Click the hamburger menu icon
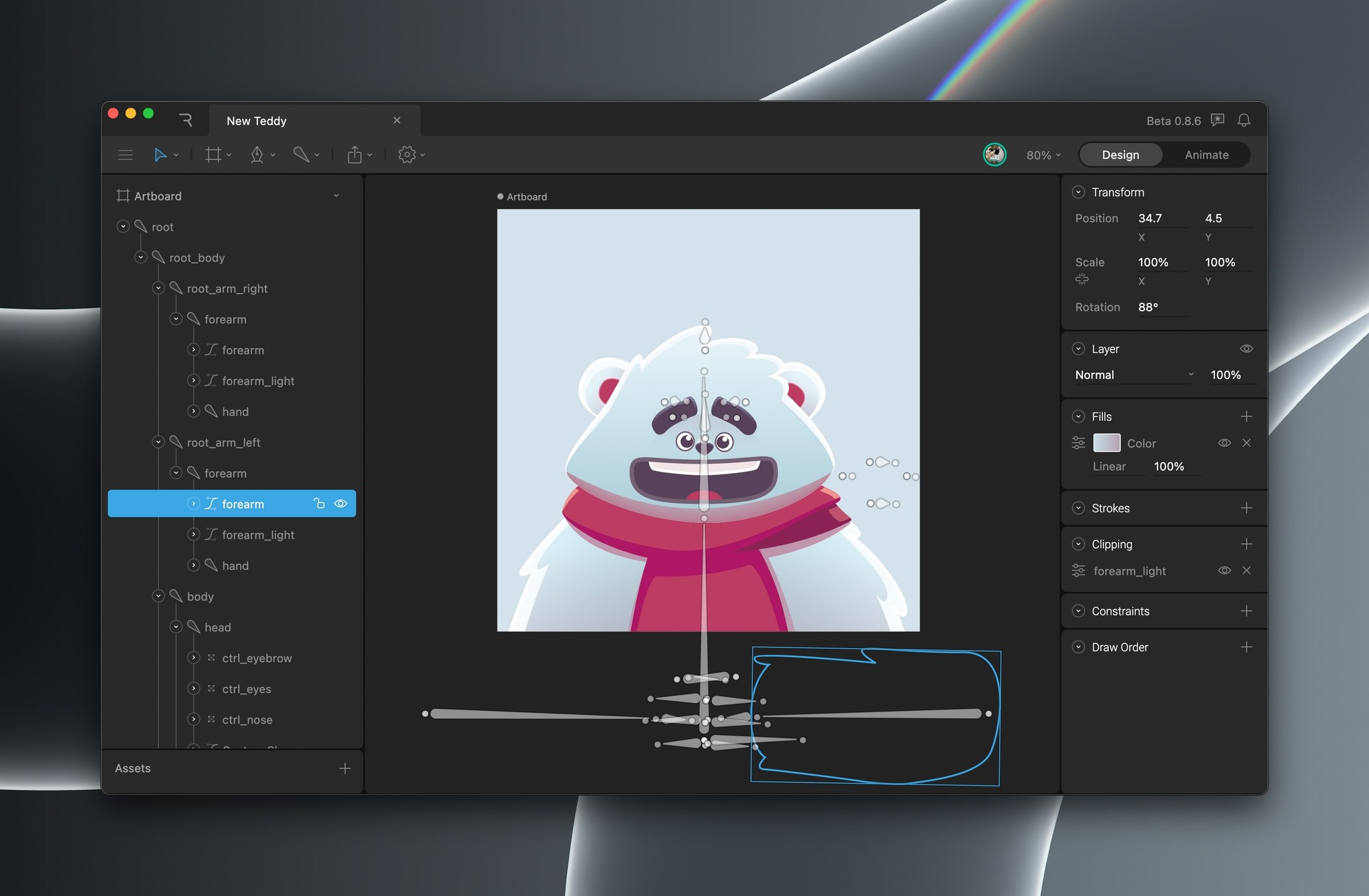Image resolution: width=1369 pixels, height=896 pixels. point(126,154)
